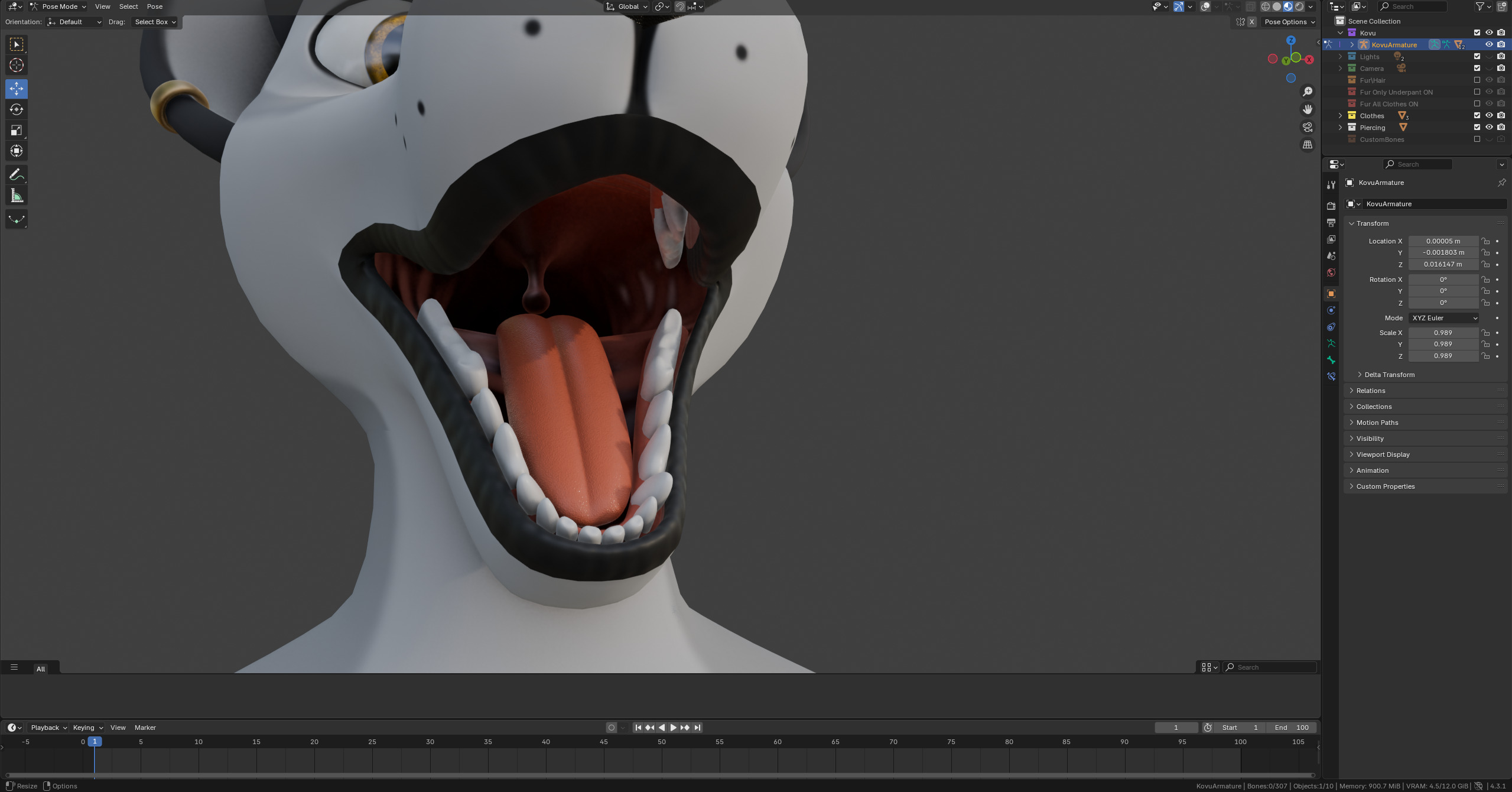Open the View Layer properties tab
Screen dimensions: 1512x792
(x=1331, y=239)
